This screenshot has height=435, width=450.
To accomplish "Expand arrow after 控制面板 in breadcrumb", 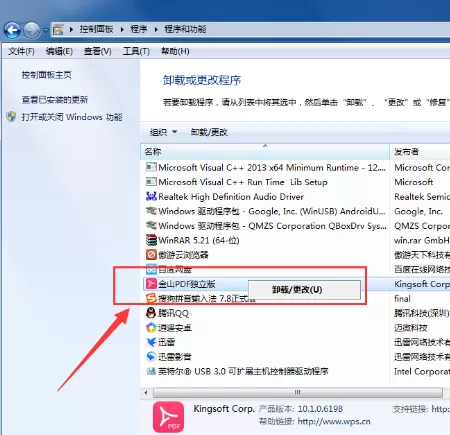I will (122, 30).
